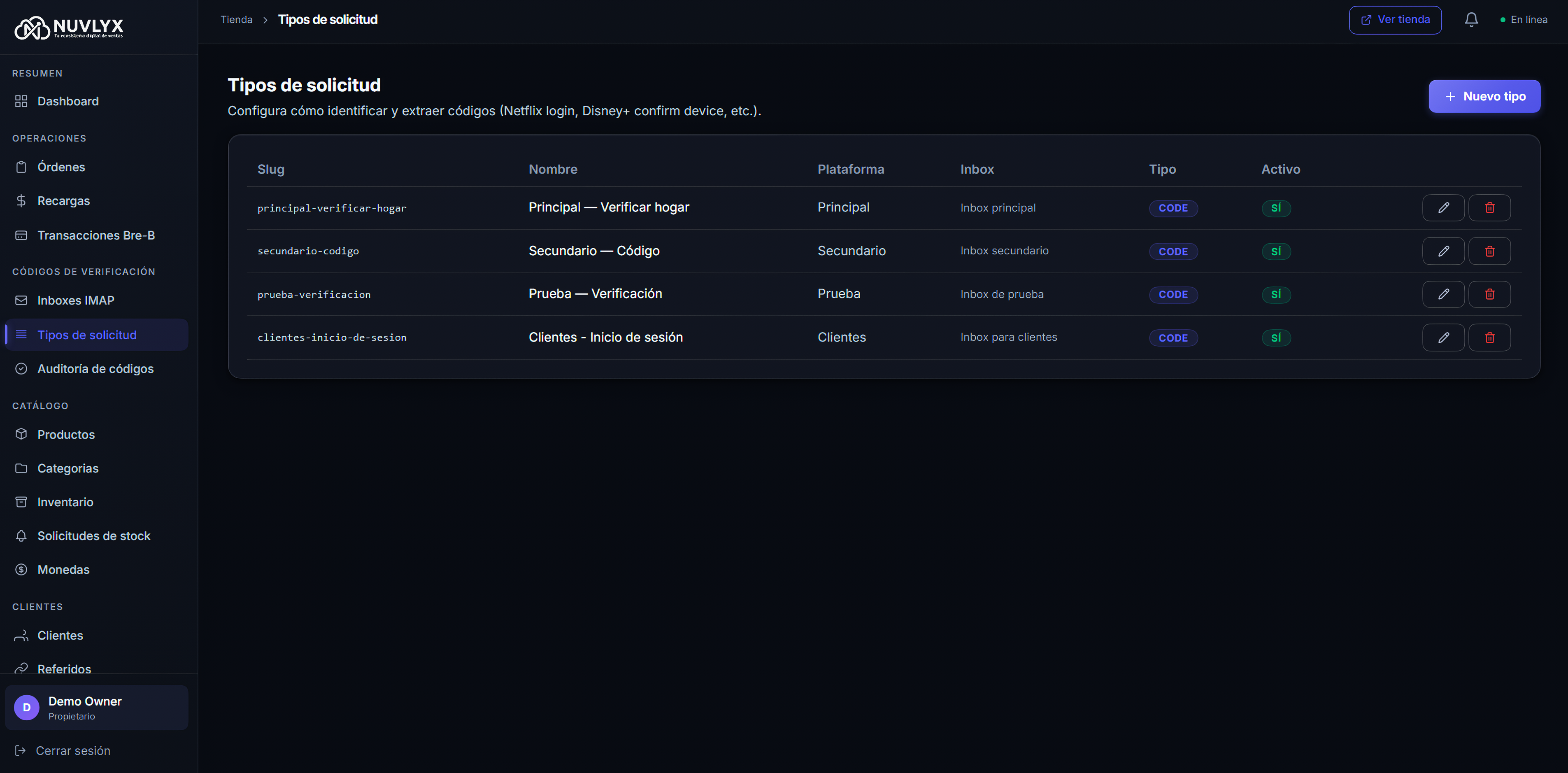The image size is (1568, 773).
Task: Click the Cerrar sesión logout icon
Action: coord(20,750)
